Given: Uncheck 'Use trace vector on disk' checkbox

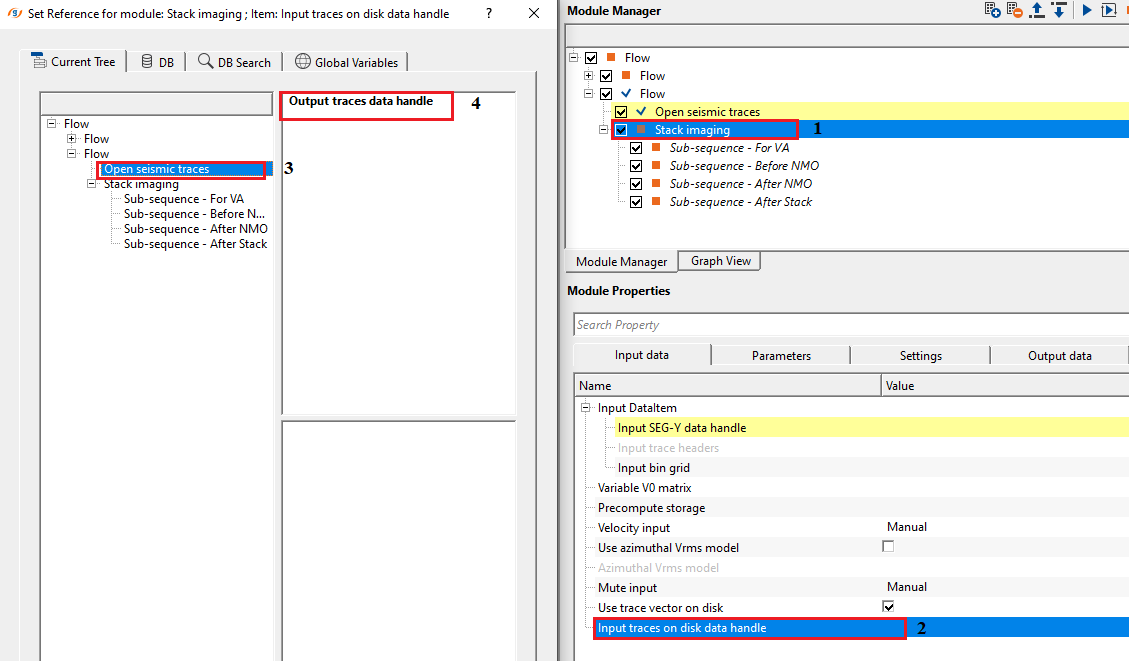Looking at the screenshot, I should (888, 607).
